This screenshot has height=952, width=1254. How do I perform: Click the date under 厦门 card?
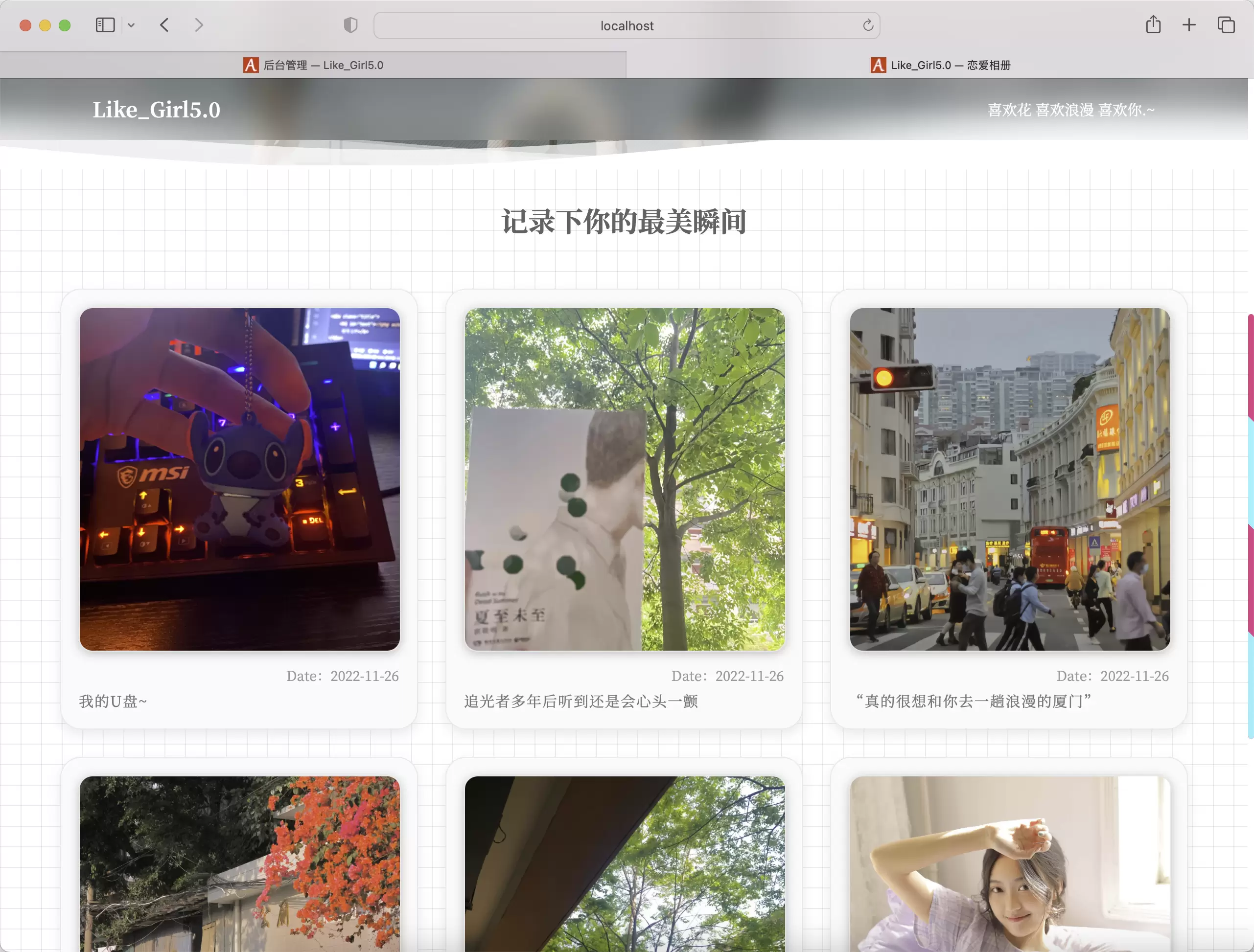tap(1112, 676)
